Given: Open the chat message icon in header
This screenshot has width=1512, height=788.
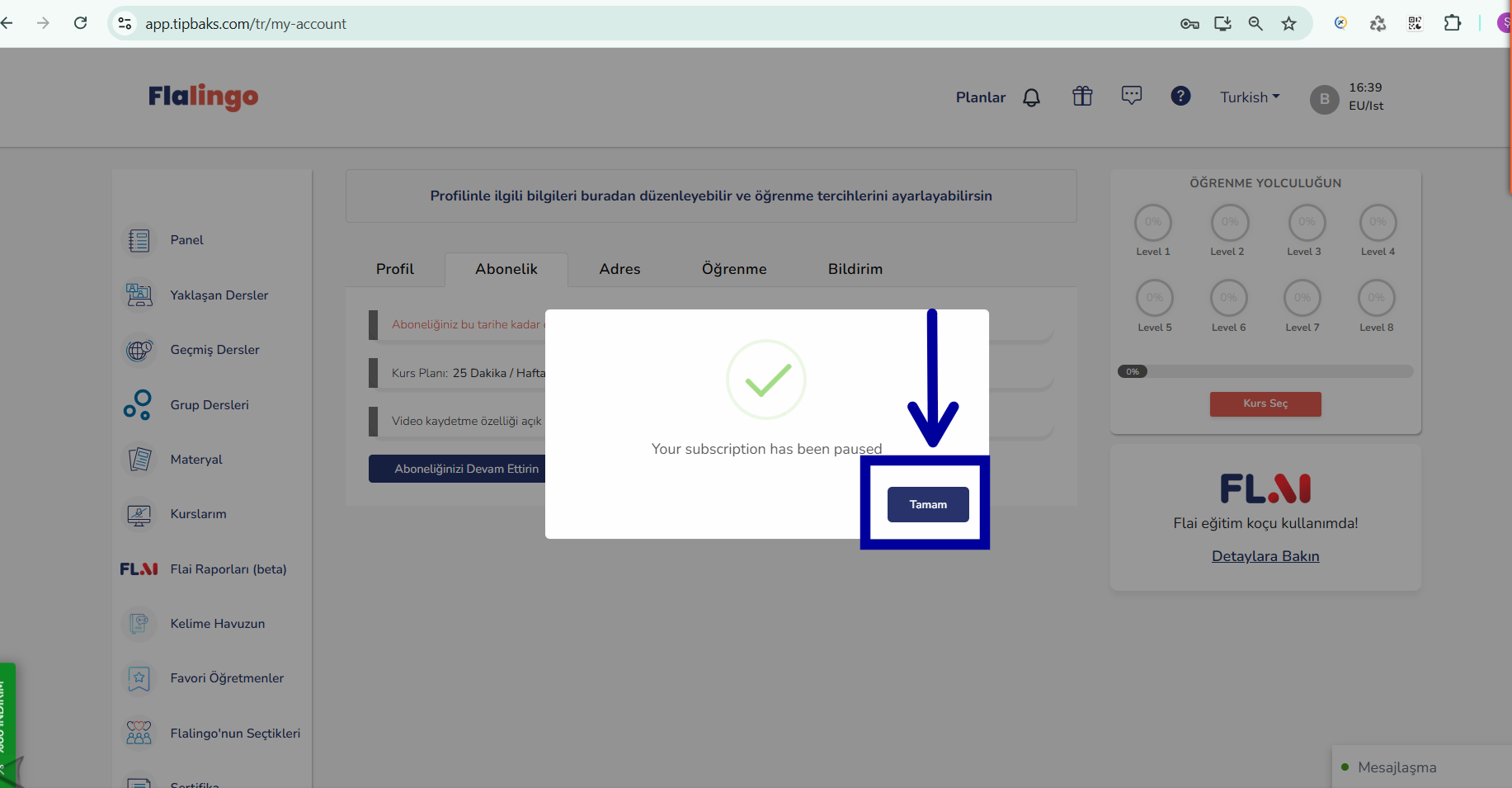Looking at the screenshot, I should [1132, 96].
